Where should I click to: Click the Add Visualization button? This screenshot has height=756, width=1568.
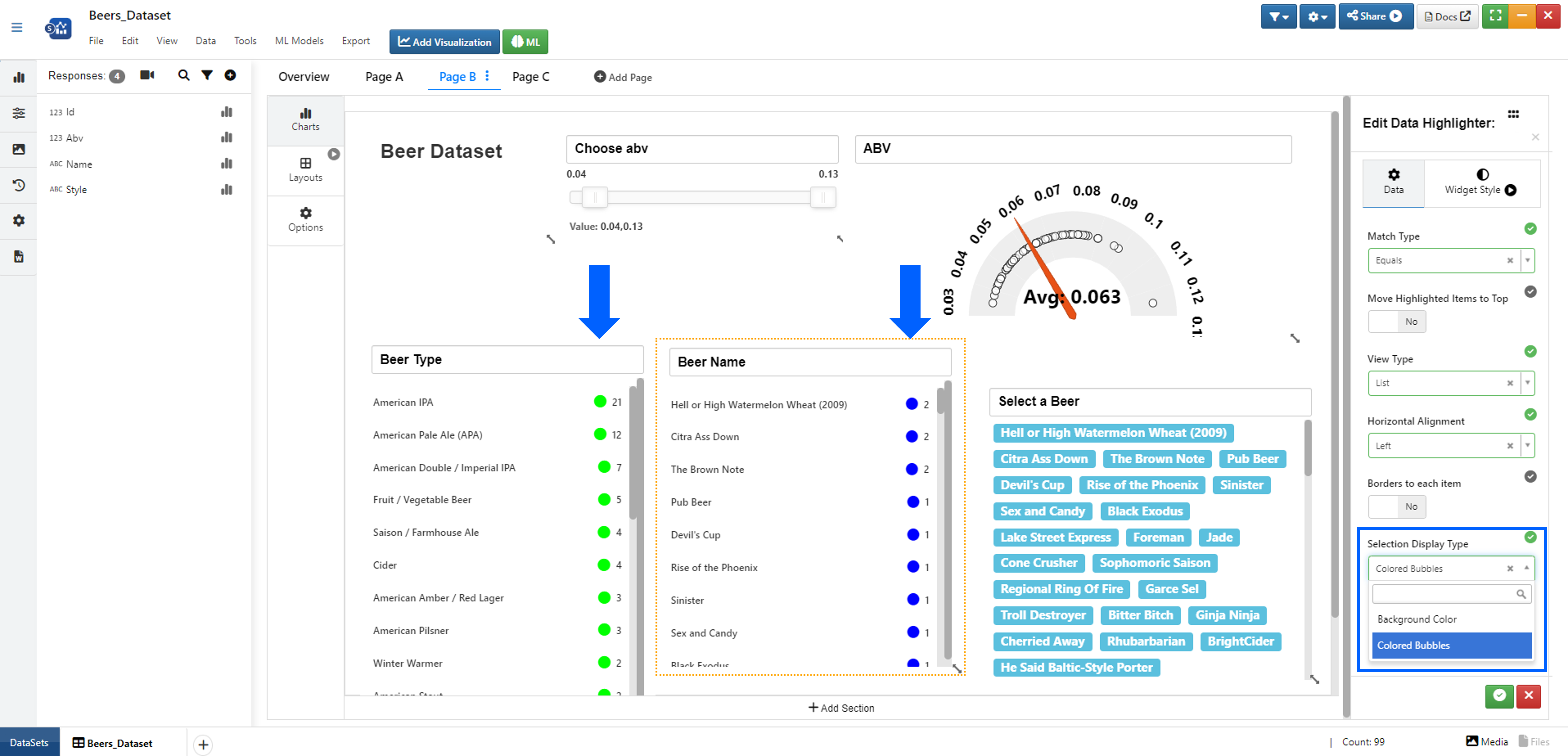444,42
